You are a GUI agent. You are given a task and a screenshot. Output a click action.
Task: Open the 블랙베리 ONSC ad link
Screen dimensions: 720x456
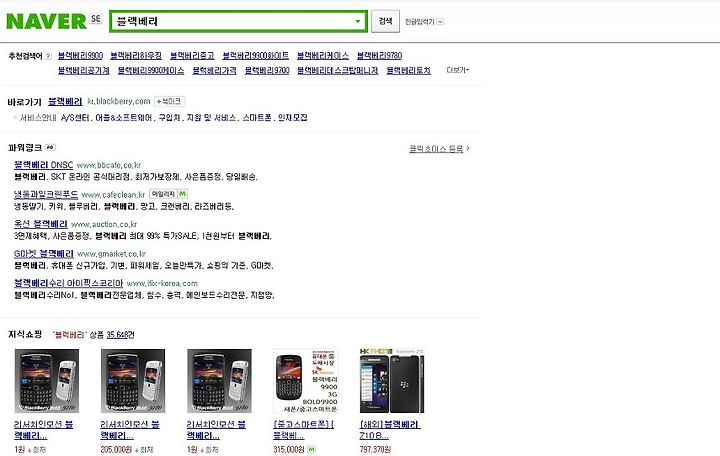(44, 165)
